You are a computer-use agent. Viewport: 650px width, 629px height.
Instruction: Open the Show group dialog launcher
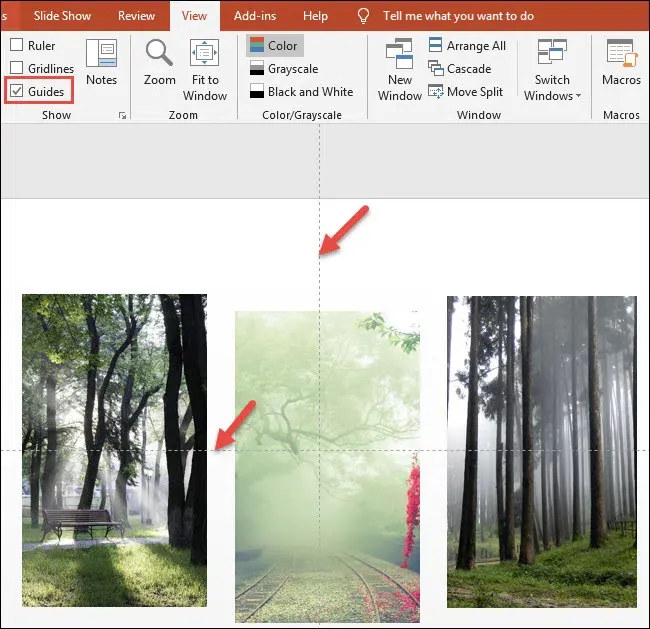(x=122, y=115)
